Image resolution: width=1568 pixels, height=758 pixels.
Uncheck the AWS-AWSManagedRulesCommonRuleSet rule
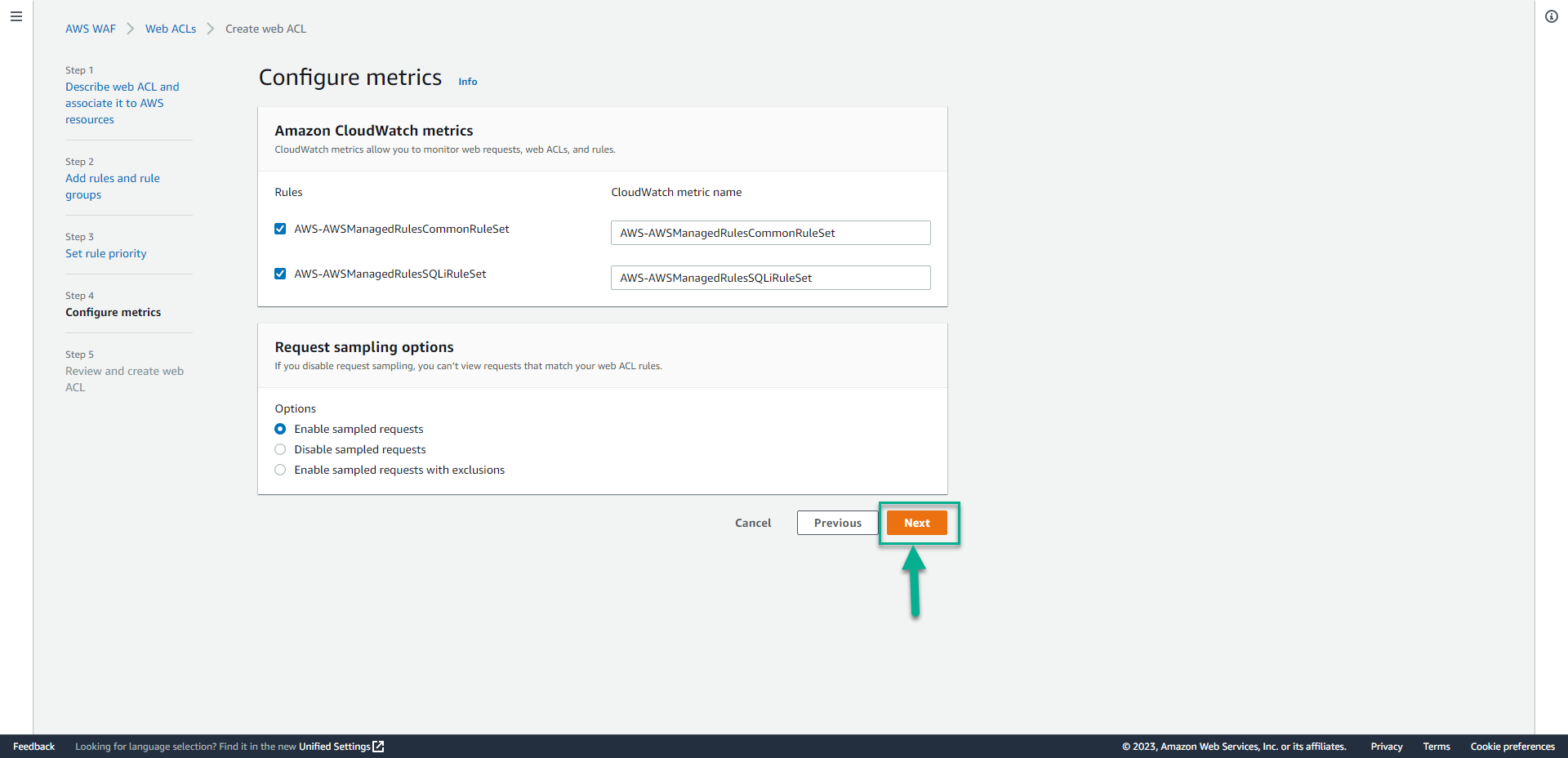pos(280,229)
